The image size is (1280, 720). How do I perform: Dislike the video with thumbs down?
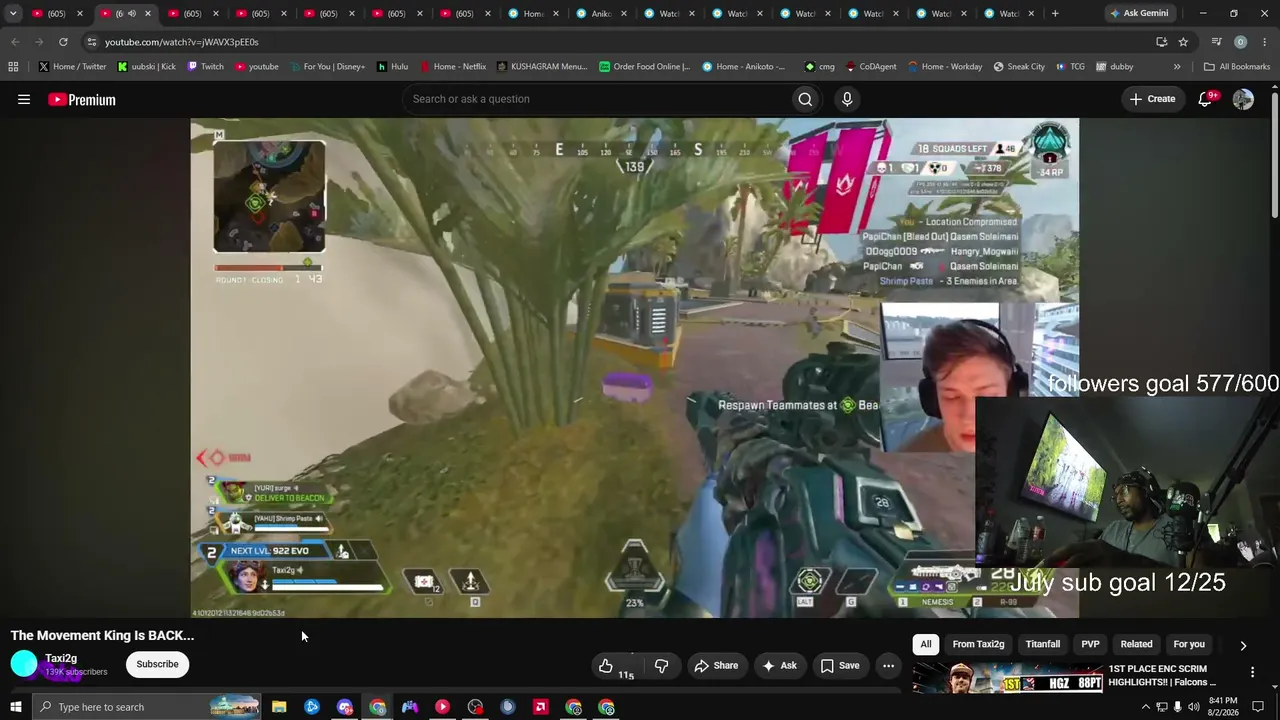661,665
